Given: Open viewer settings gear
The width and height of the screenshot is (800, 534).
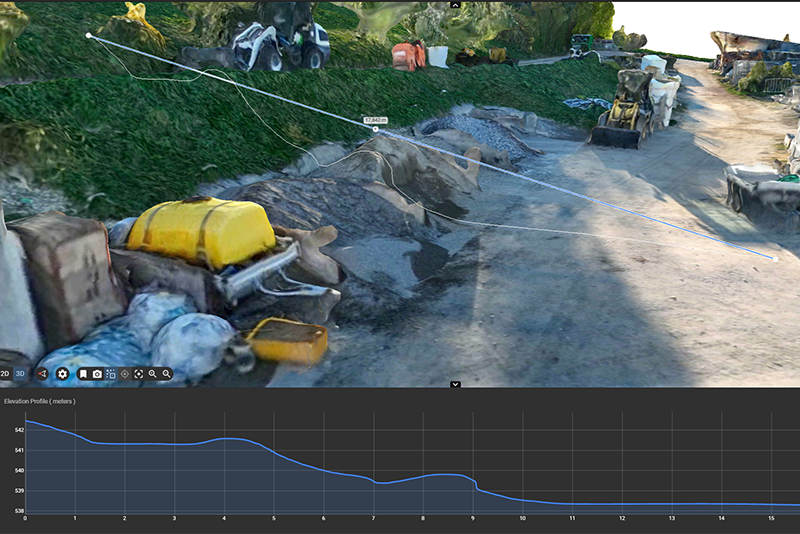Looking at the screenshot, I should (62, 374).
